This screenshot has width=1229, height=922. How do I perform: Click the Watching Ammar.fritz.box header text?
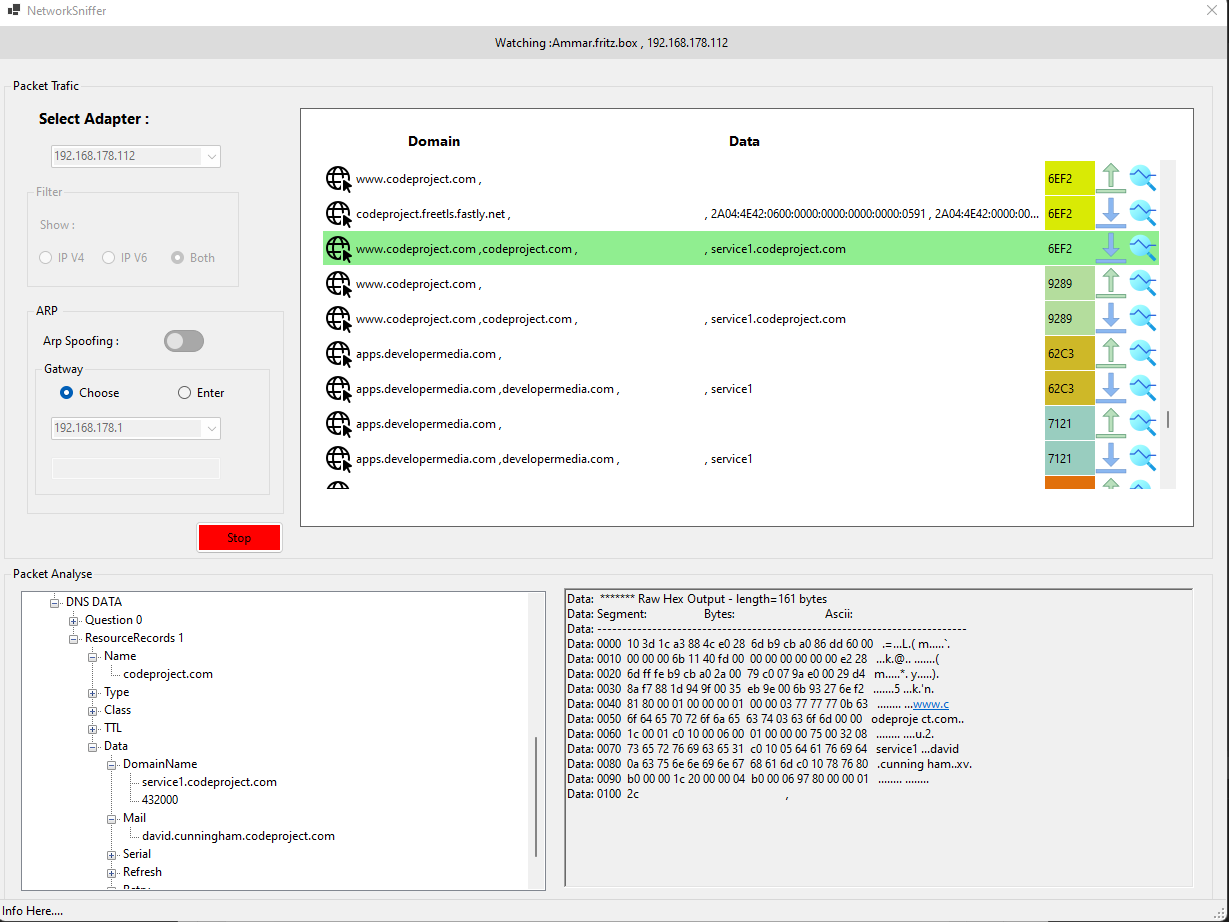611,43
